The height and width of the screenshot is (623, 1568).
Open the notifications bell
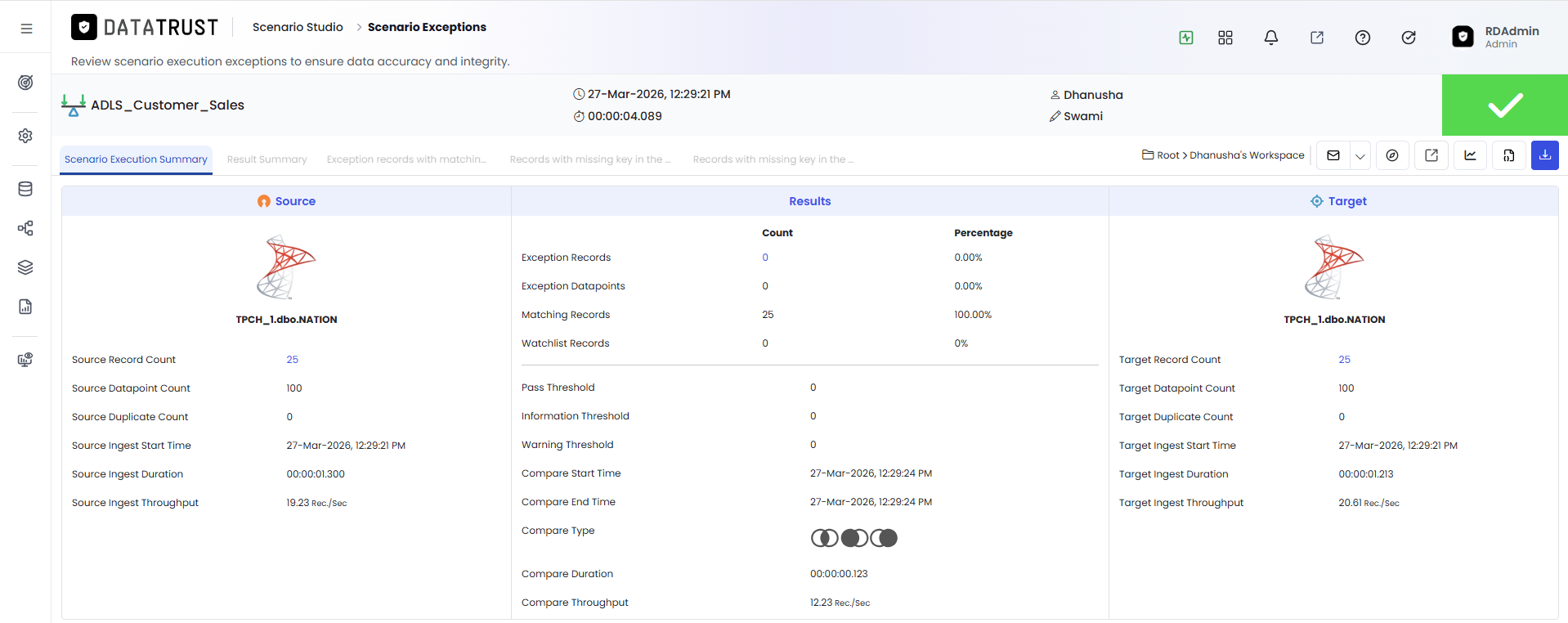pos(1271,38)
